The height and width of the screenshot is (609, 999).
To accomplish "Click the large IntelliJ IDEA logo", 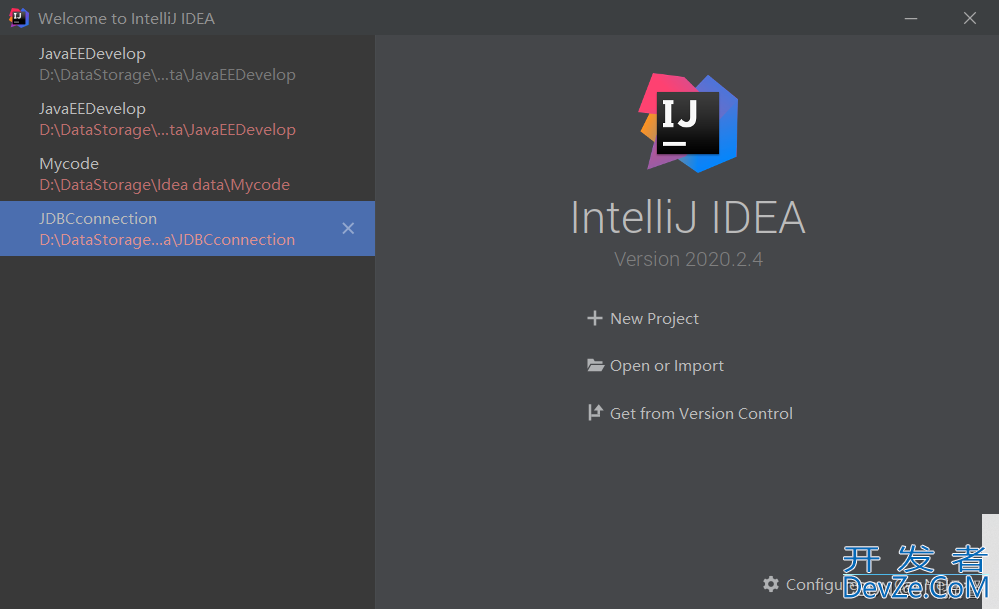I will (x=689, y=124).
